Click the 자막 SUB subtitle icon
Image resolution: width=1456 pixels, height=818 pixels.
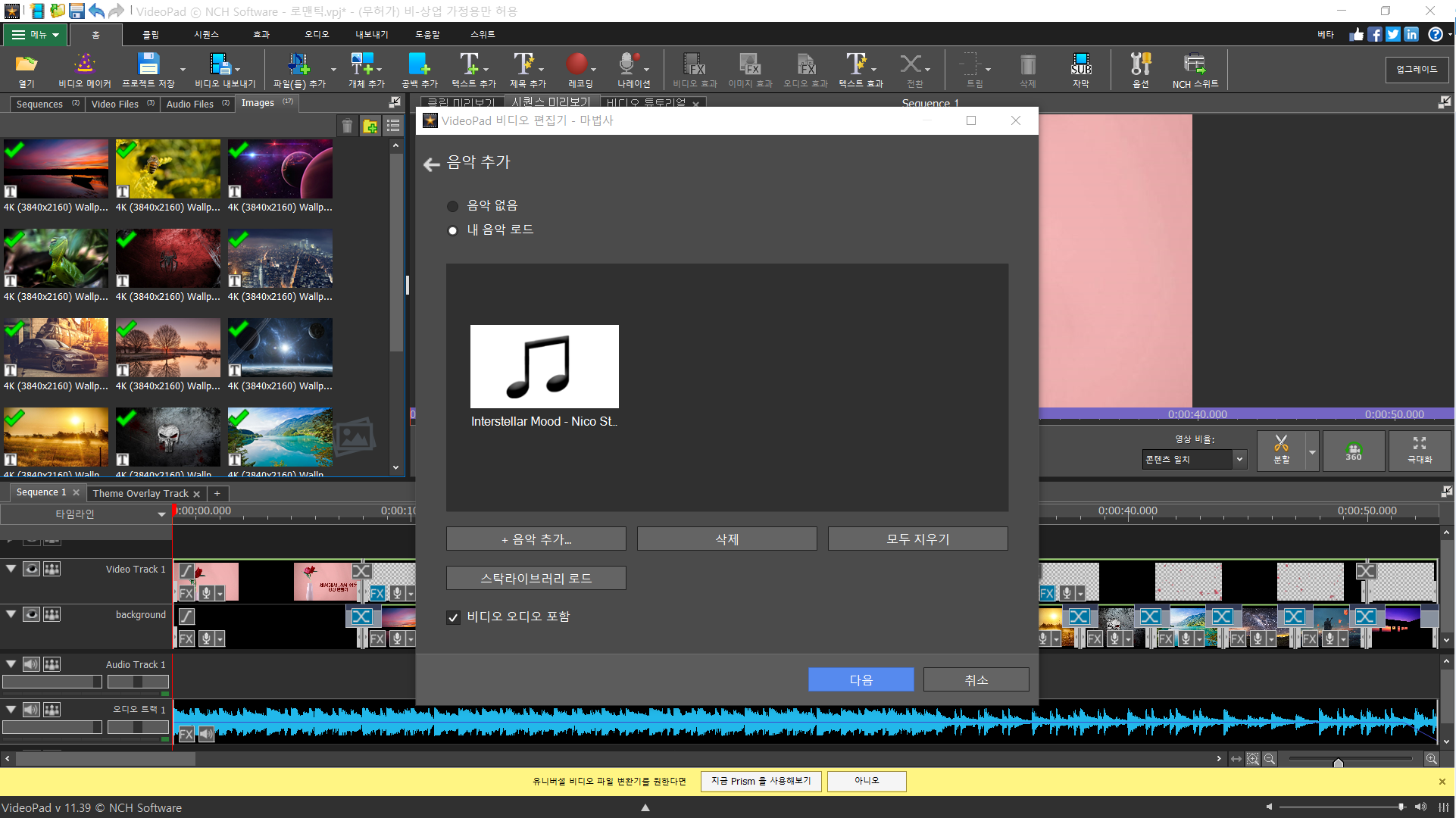click(x=1081, y=64)
